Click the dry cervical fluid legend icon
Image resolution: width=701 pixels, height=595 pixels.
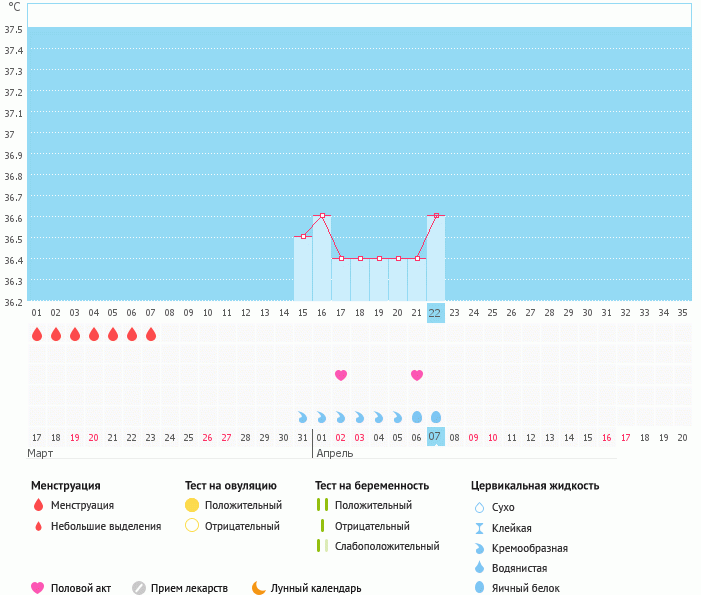pos(479,507)
